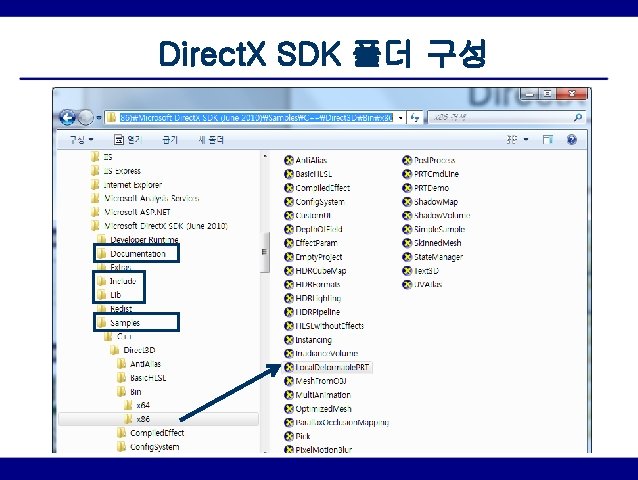The image size is (638, 480).
Task: Select the PRTDemo file name
Action: pyautogui.click(x=431, y=188)
